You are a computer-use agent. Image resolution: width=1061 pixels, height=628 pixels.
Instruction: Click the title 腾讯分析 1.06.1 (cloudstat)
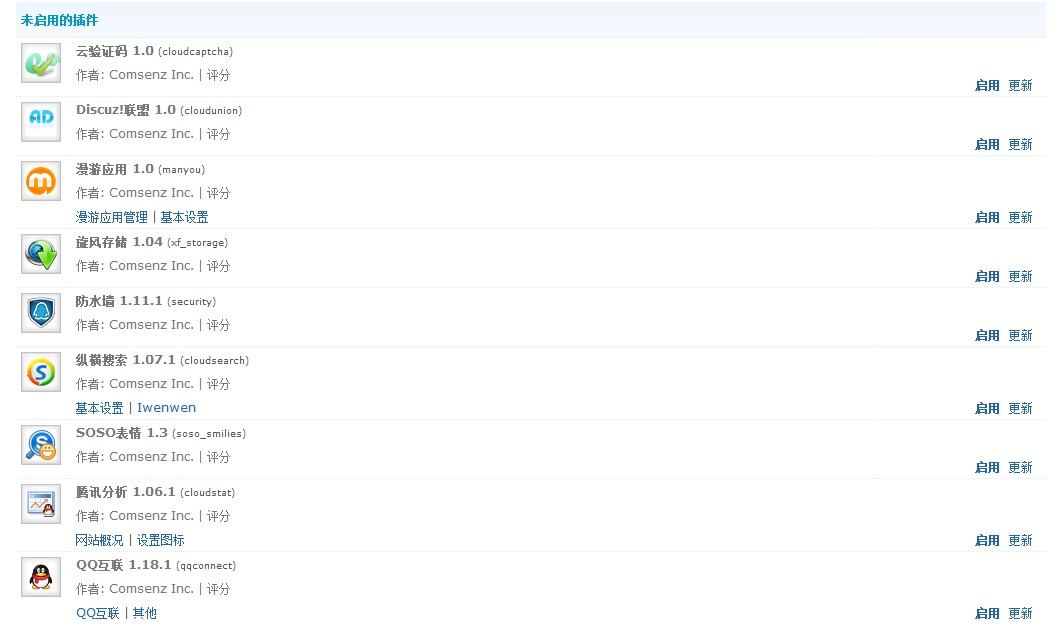(156, 492)
